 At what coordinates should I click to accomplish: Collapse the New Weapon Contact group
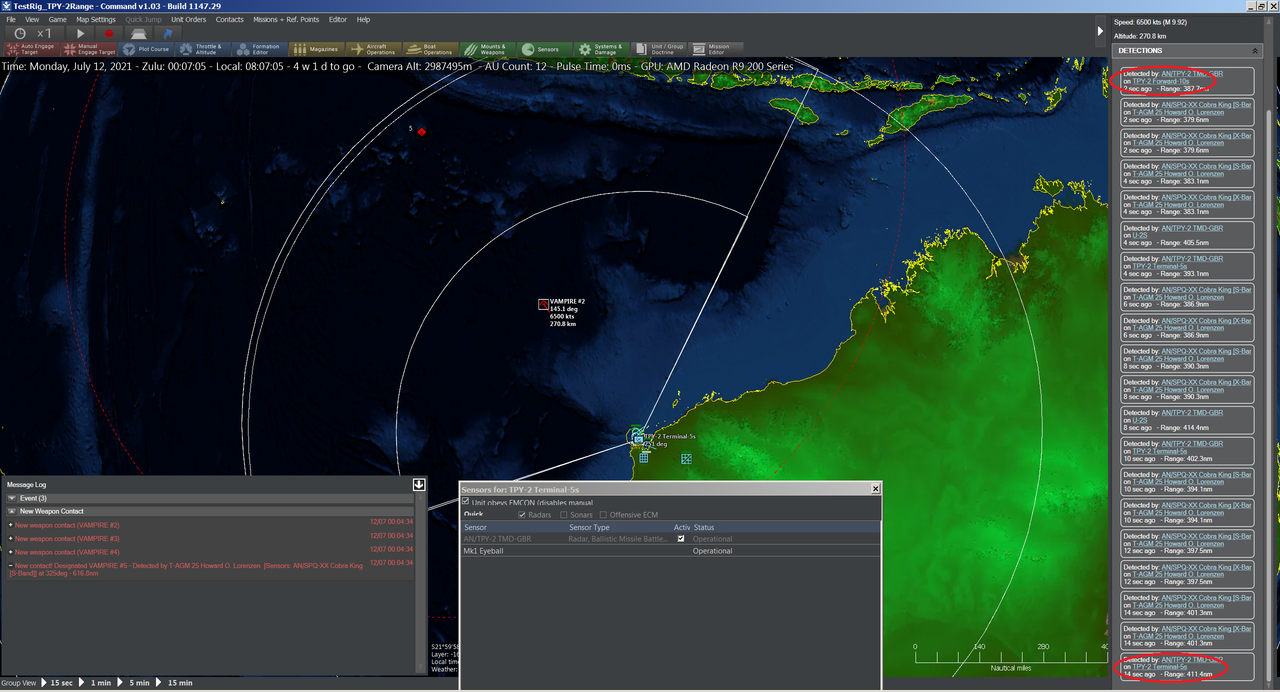point(12,511)
